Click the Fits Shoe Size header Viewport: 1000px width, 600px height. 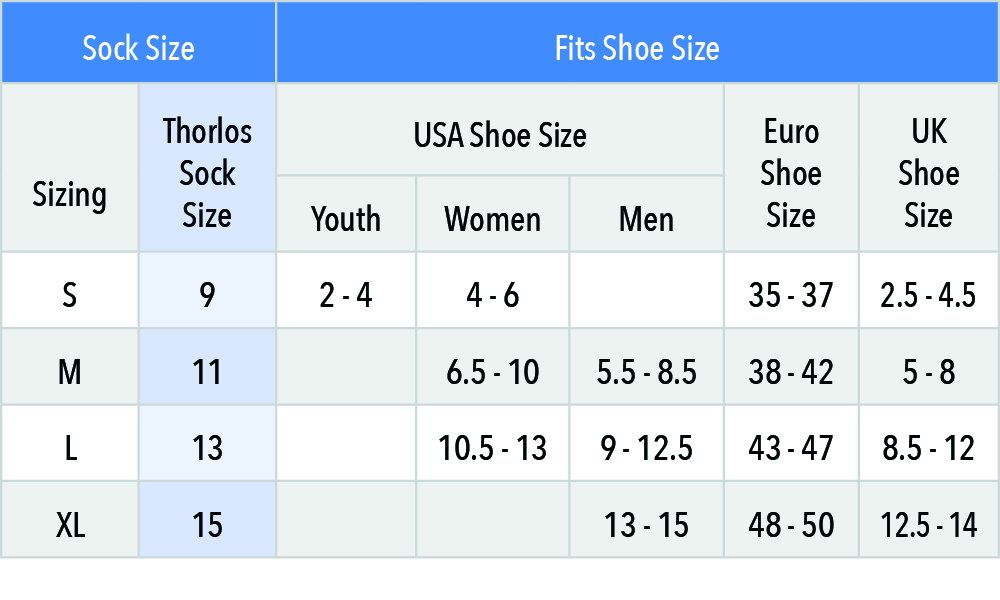pyautogui.click(x=637, y=42)
